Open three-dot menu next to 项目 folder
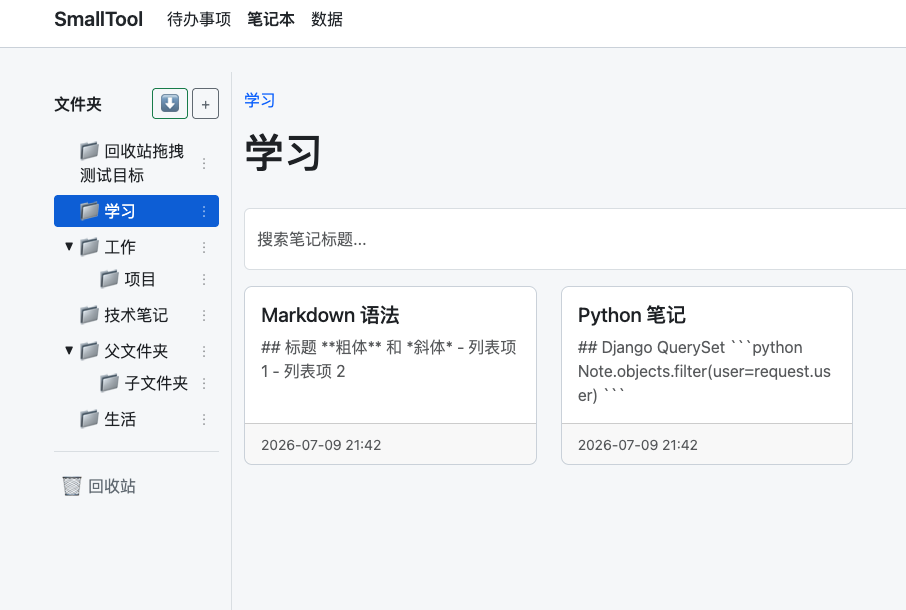 [x=204, y=280]
